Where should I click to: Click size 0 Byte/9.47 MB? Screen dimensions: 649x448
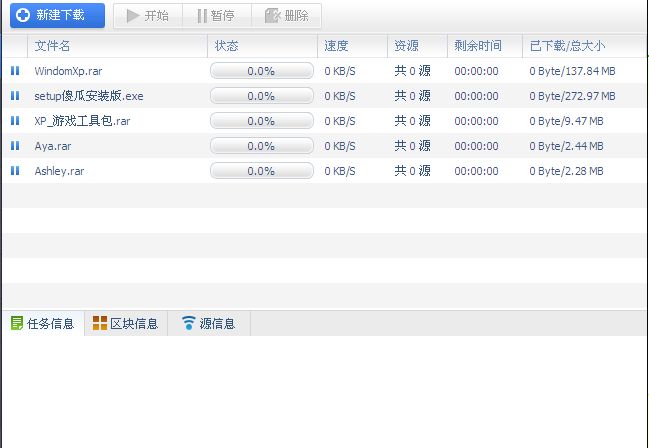pyautogui.click(x=566, y=121)
